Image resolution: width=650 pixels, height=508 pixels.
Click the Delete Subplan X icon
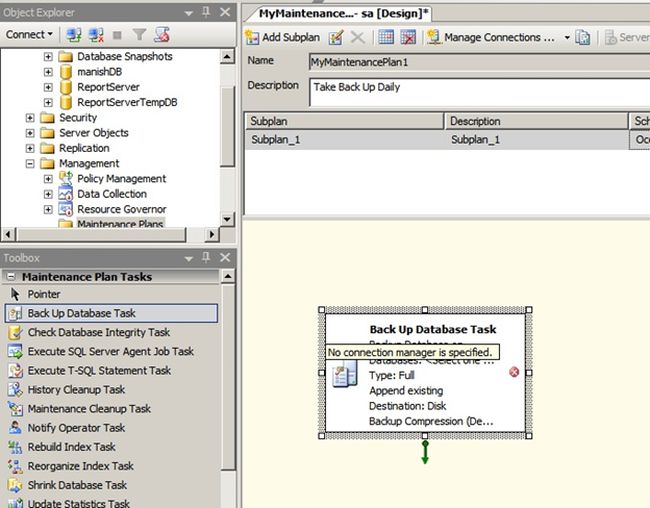(357, 37)
